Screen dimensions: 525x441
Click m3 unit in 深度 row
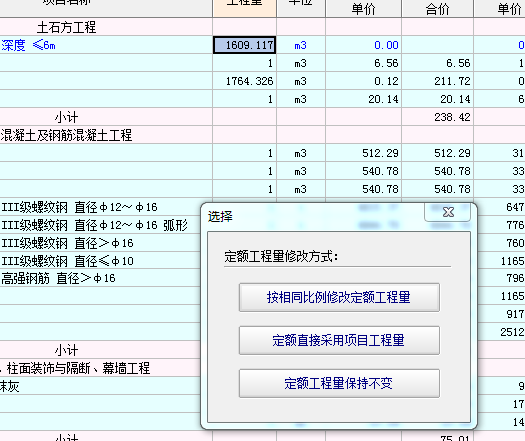pyautogui.click(x=300, y=45)
